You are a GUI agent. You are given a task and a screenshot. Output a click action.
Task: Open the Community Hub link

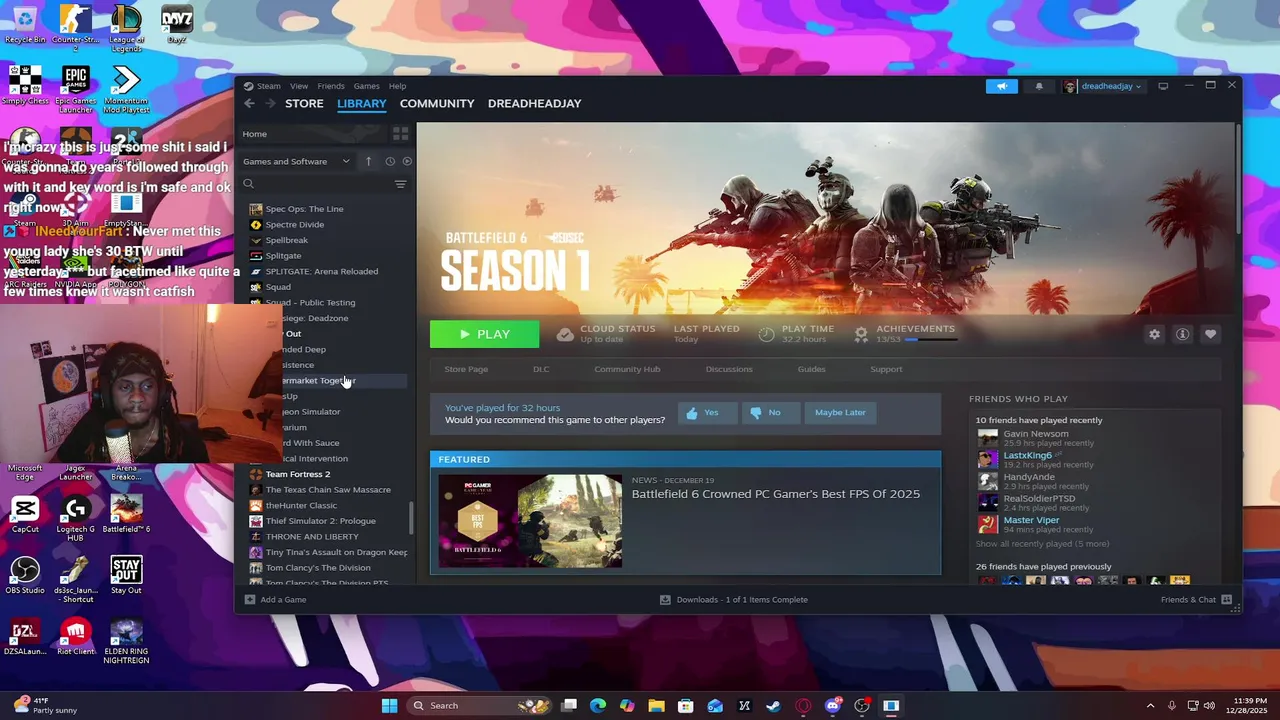(x=627, y=369)
